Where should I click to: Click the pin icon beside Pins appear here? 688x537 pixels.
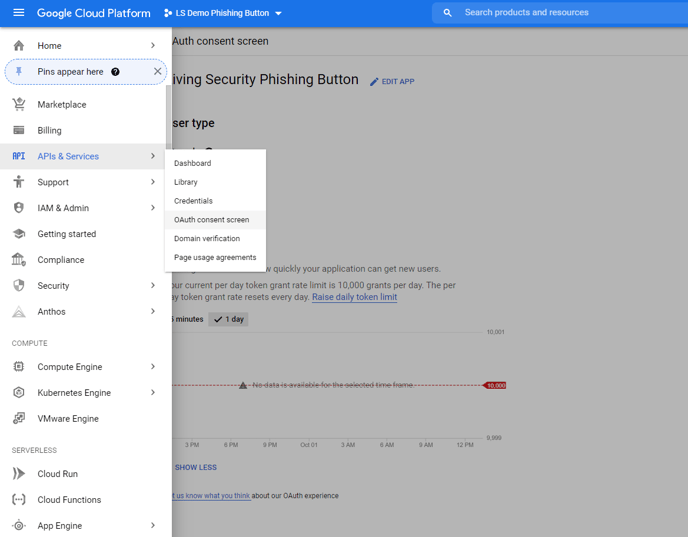[x=19, y=72]
